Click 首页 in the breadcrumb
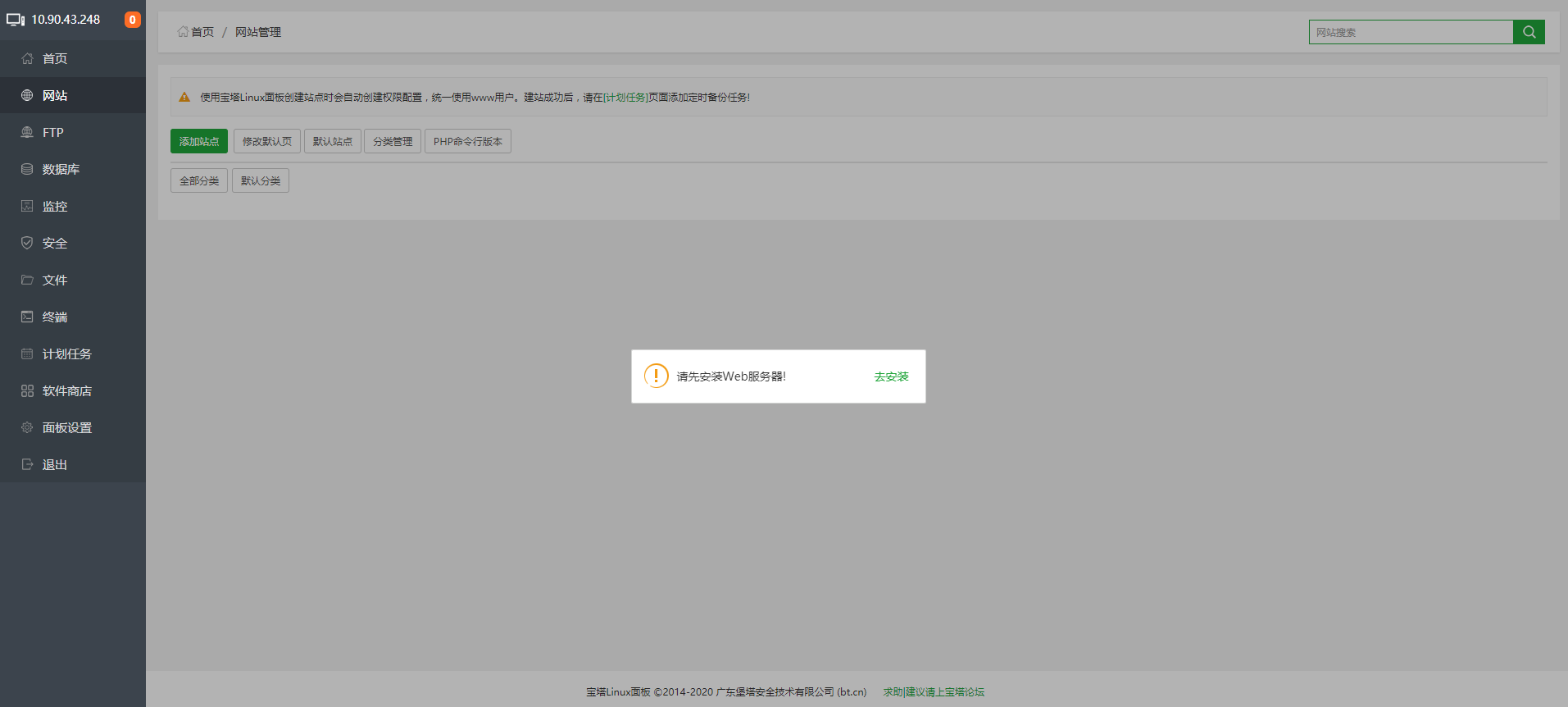This screenshot has height=707, width=1568. tap(202, 32)
